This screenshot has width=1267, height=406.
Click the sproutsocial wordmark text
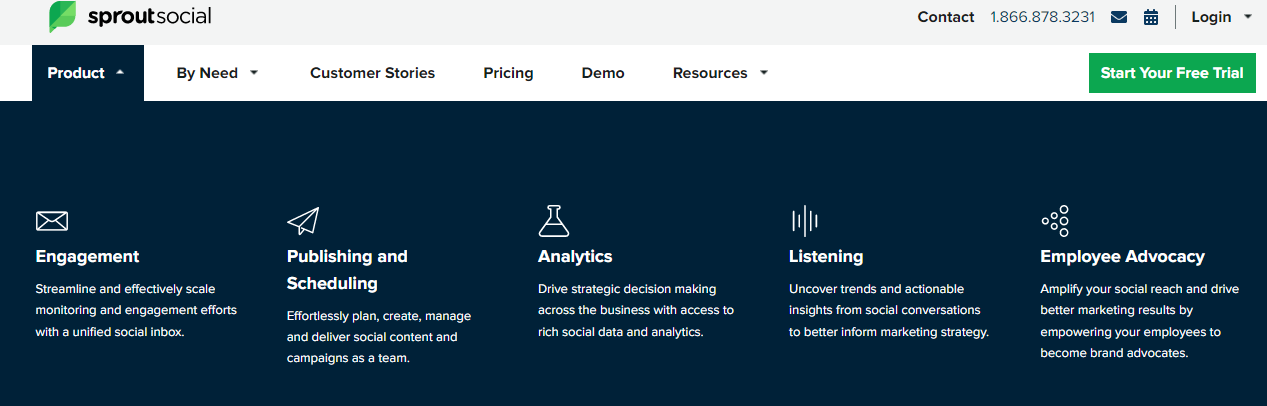click(x=150, y=17)
